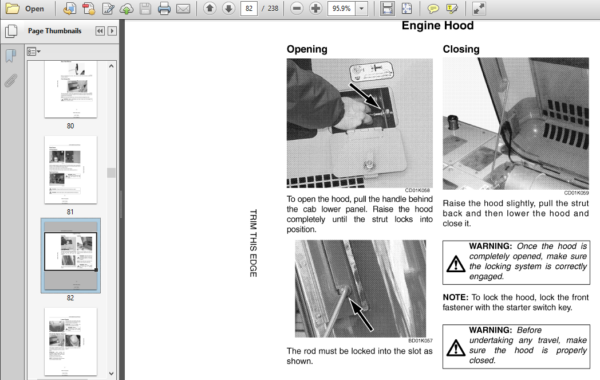Open the thumbnail options dropdown menu
Viewport: 600px width, 380px height.
coord(34,51)
